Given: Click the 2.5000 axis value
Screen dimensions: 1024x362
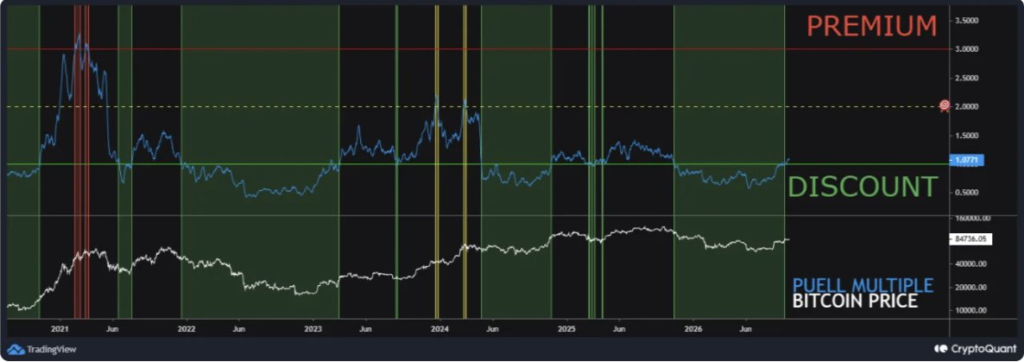Looking at the screenshot, I should click(x=966, y=78).
